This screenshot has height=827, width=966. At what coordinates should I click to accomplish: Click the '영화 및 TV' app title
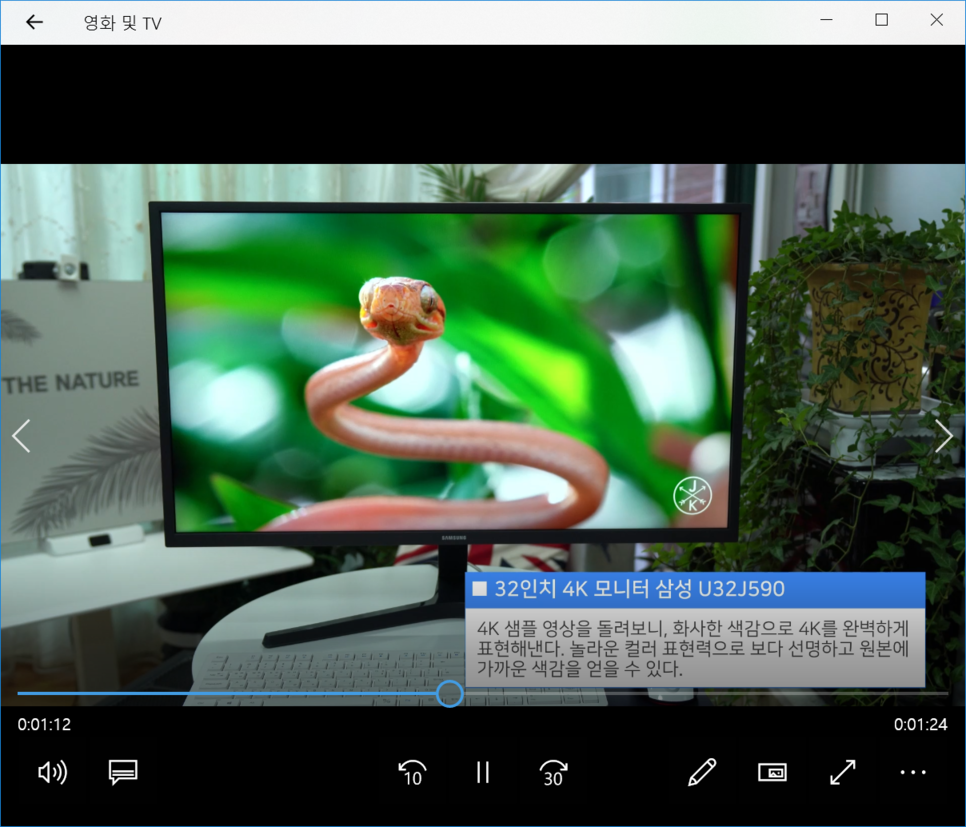coord(123,23)
